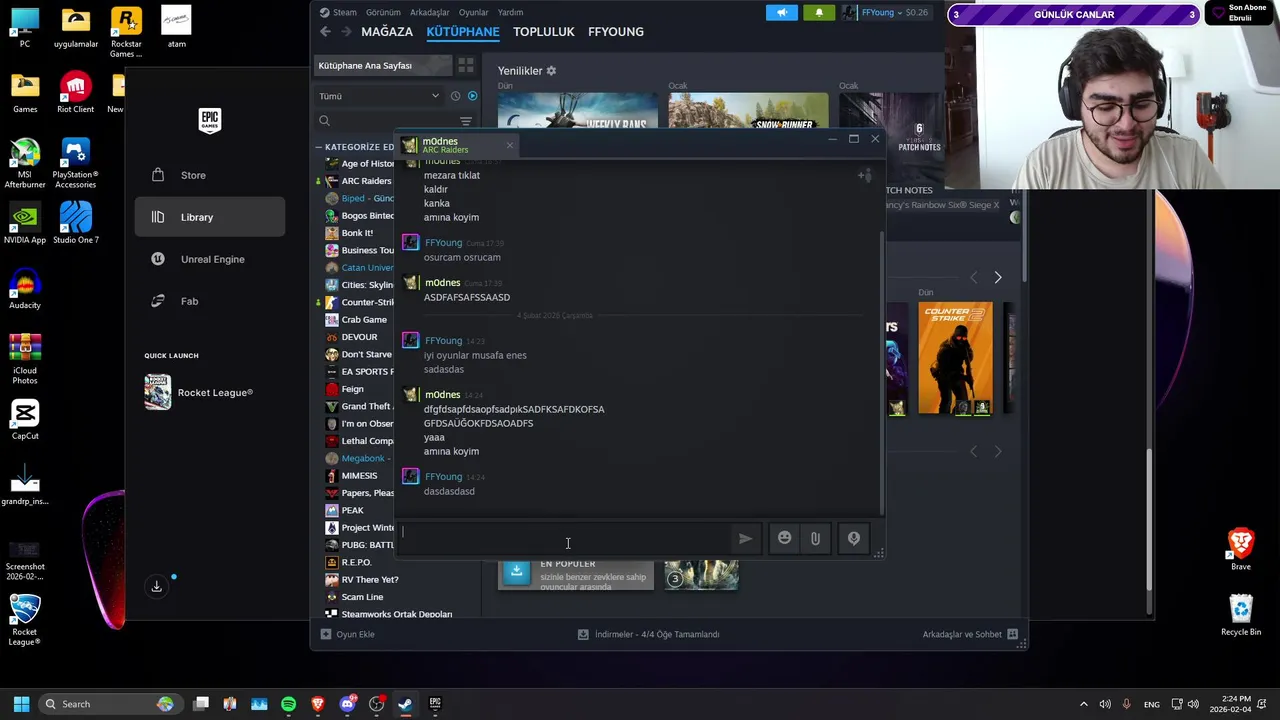Launch Rocket League from Quick Launch
The image size is (1280, 720).
coord(200,392)
